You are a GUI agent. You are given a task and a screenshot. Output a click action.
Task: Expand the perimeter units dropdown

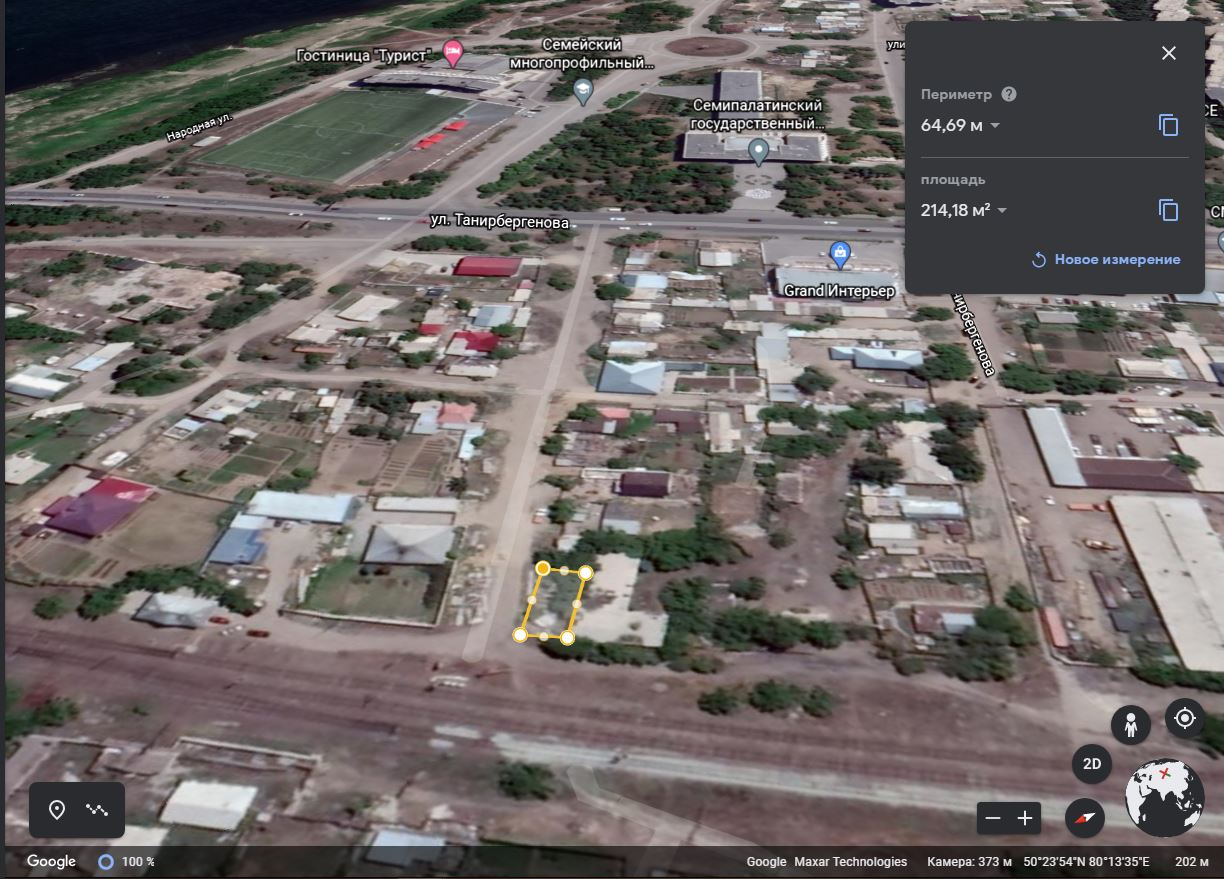995,126
